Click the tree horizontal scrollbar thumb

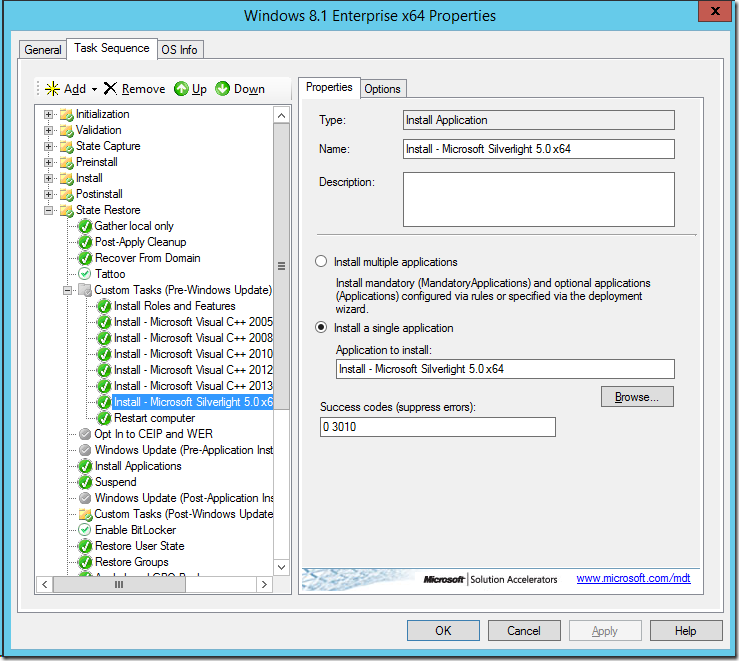click(x=119, y=585)
